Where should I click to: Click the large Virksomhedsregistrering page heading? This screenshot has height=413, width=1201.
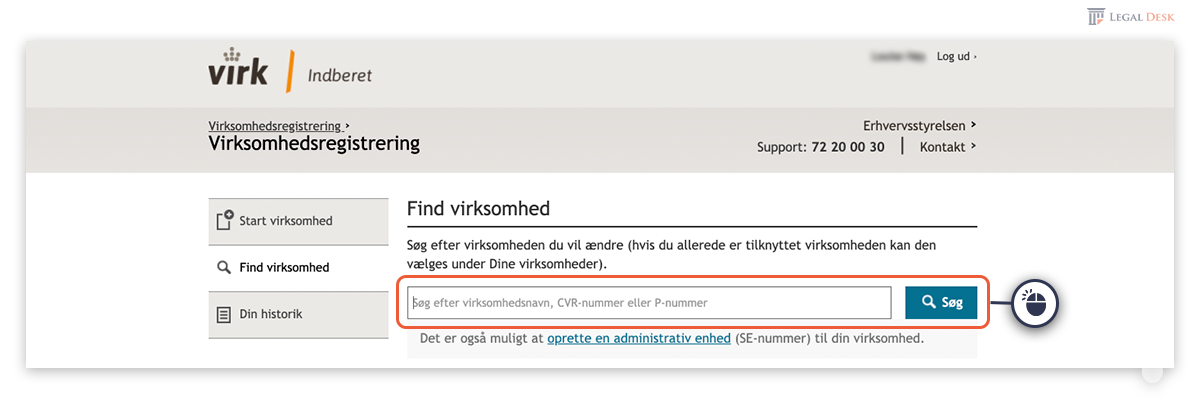(314, 144)
